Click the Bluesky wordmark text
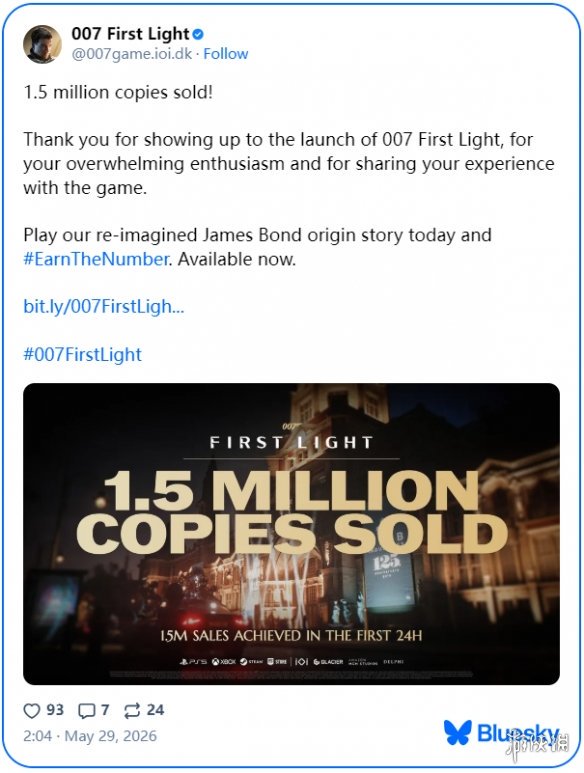The width and height of the screenshot is (584, 773). point(518,733)
